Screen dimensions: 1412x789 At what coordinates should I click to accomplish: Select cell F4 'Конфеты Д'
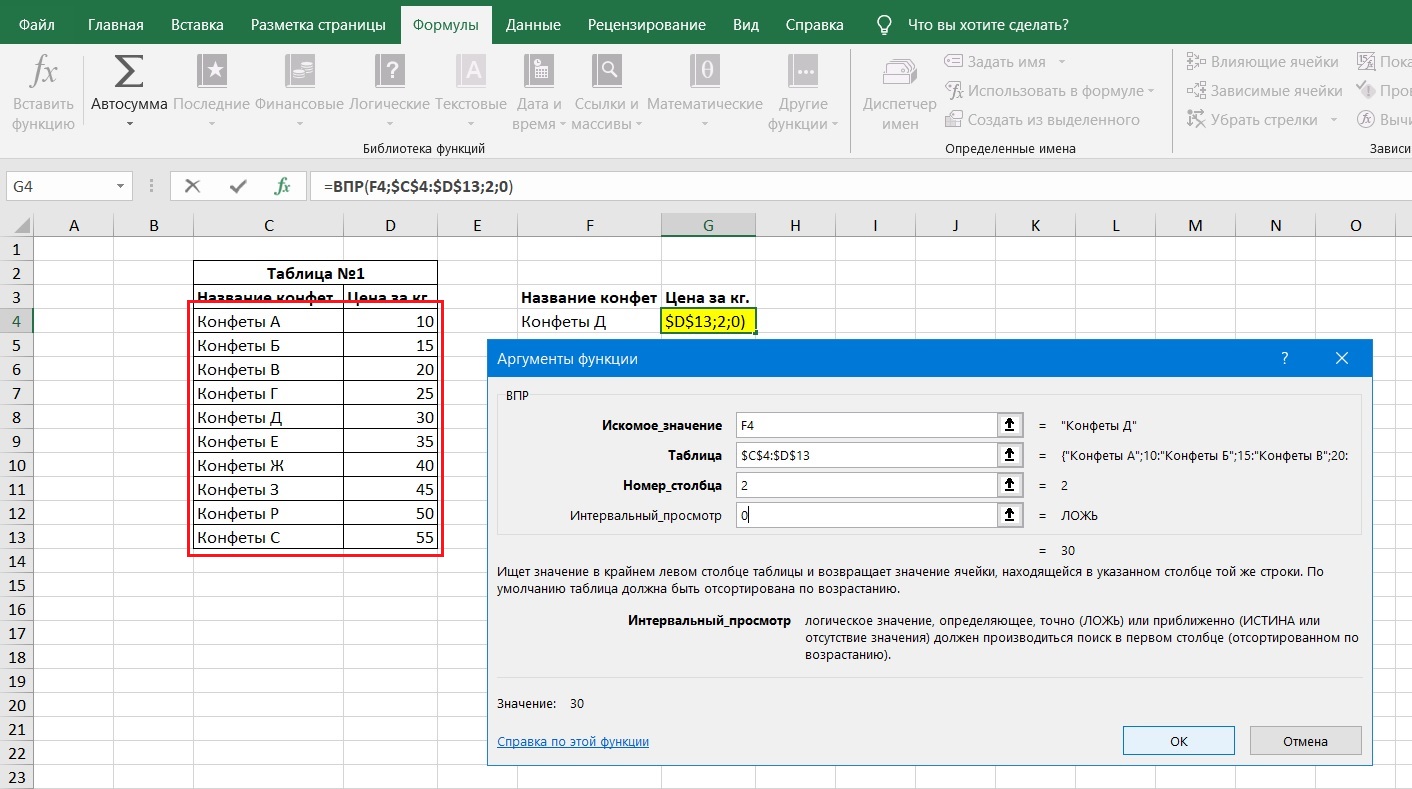589,321
